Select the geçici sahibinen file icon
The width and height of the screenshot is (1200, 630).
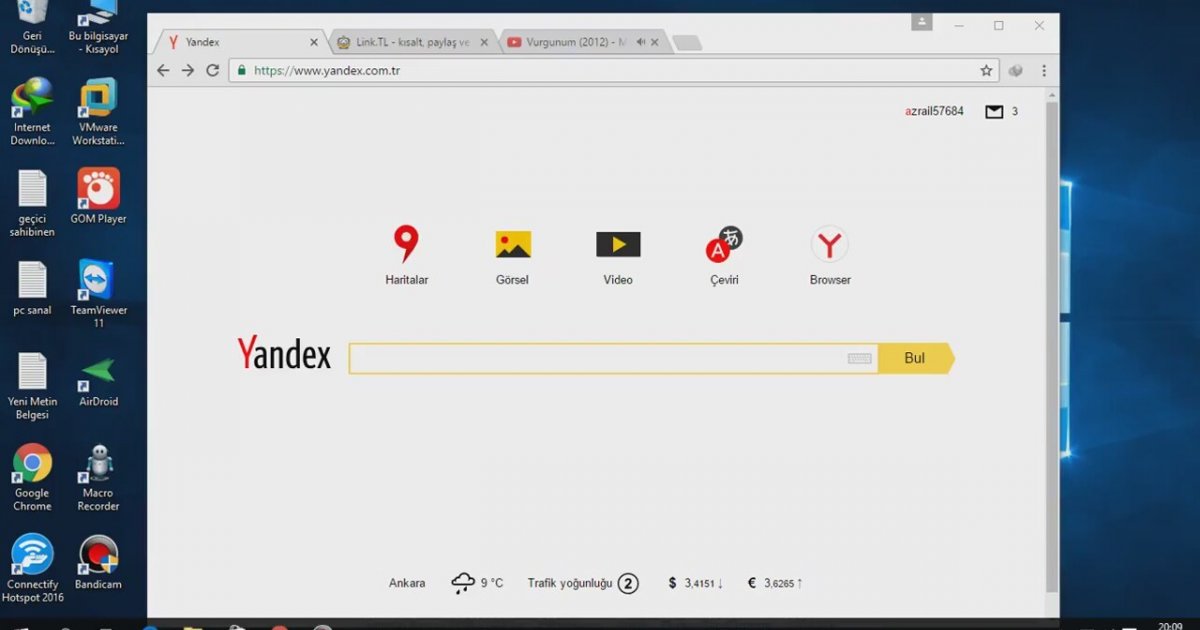coord(32,204)
